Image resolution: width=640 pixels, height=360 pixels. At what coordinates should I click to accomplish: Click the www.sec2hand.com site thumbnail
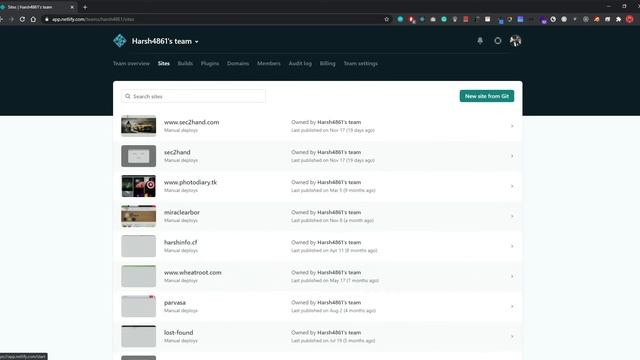click(138, 126)
